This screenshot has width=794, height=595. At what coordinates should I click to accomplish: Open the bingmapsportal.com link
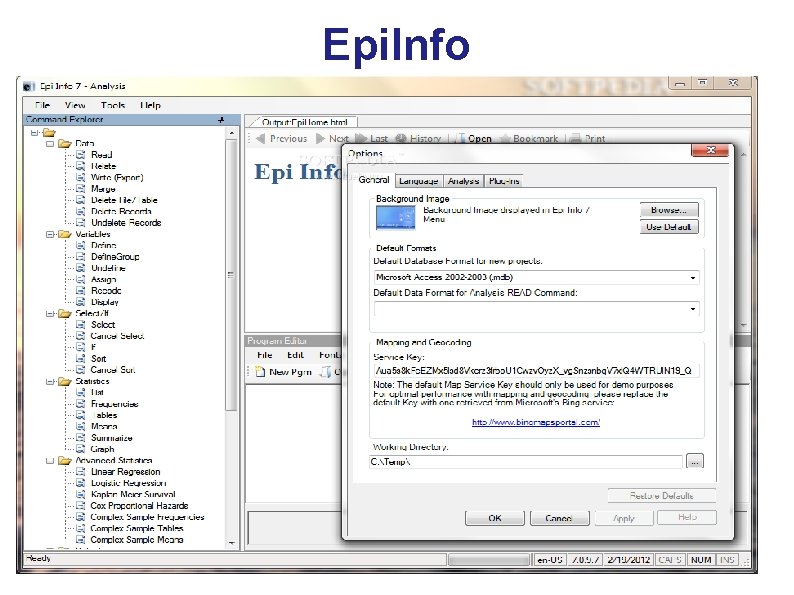click(x=536, y=422)
